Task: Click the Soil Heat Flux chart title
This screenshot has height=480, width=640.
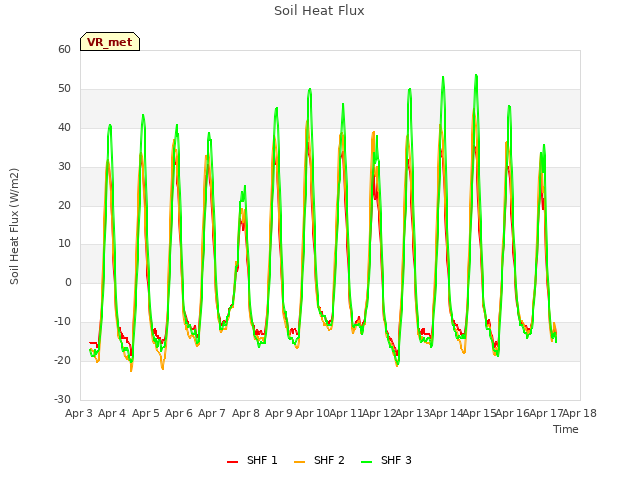Action: click(x=319, y=11)
